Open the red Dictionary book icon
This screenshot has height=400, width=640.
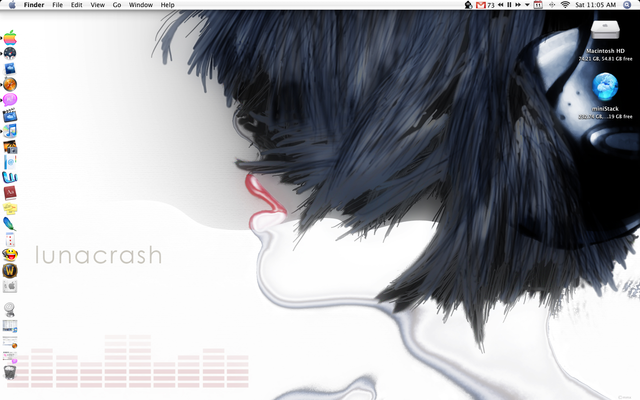click(x=10, y=193)
